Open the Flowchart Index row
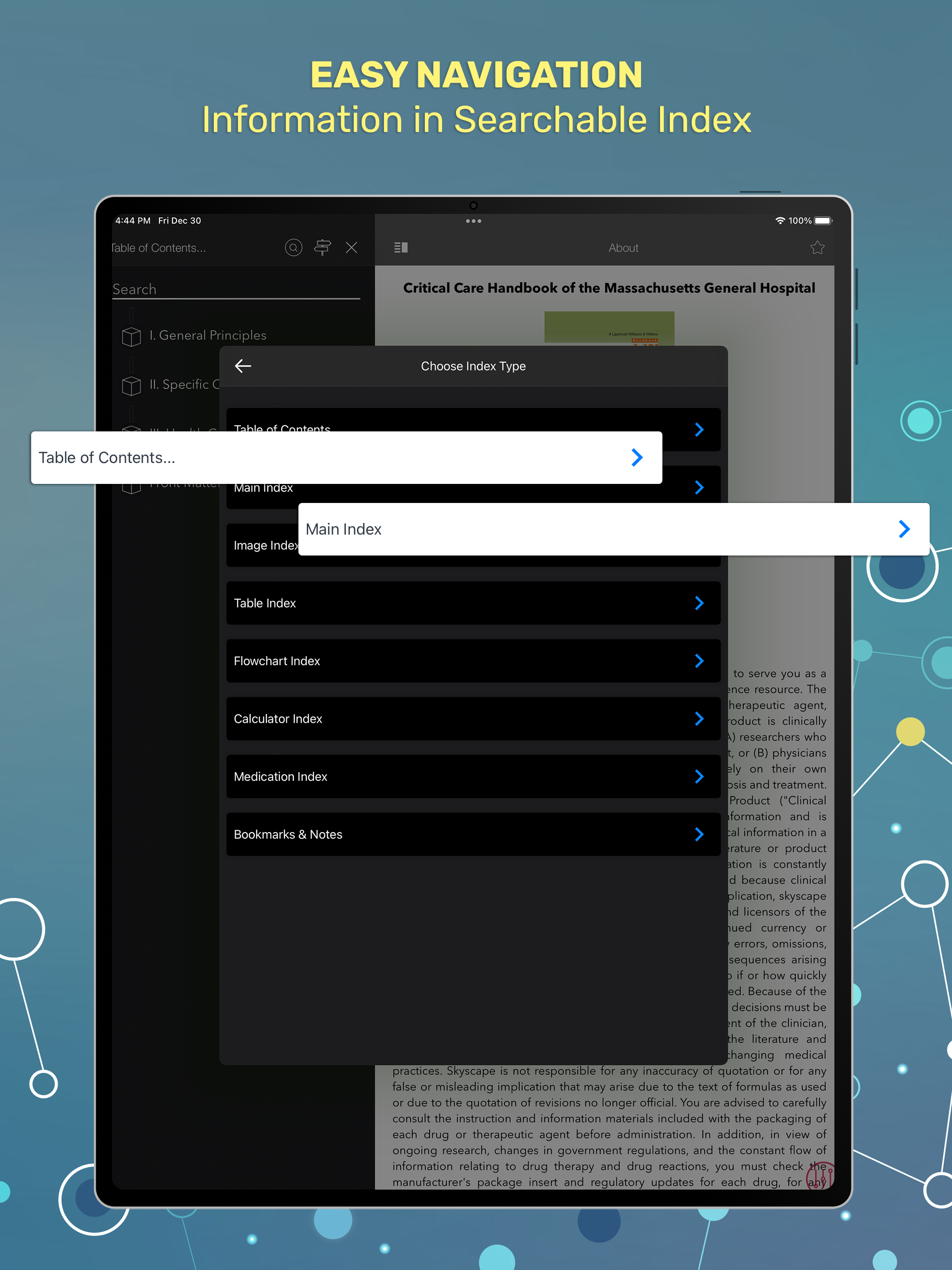This screenshot has height=1270, width=952. [x=473, y=661]
